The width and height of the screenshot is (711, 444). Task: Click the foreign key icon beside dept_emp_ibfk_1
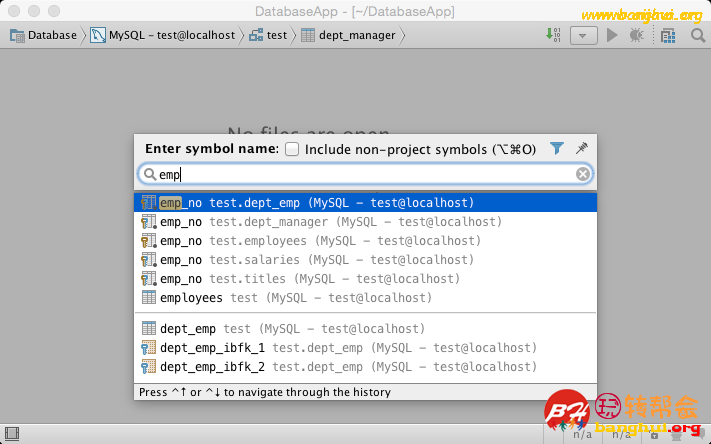149,348
